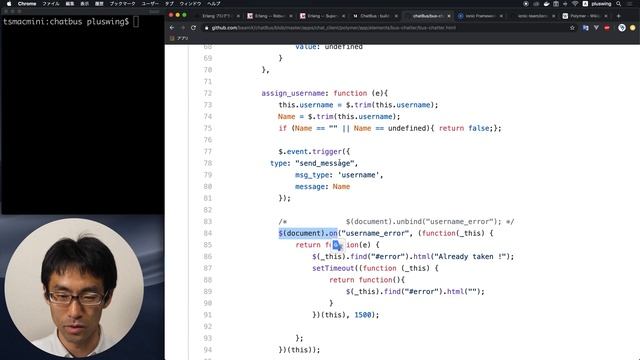640x360 pixels.
Task: Open the pluswing user menu
Action: [x=601, y=4]
